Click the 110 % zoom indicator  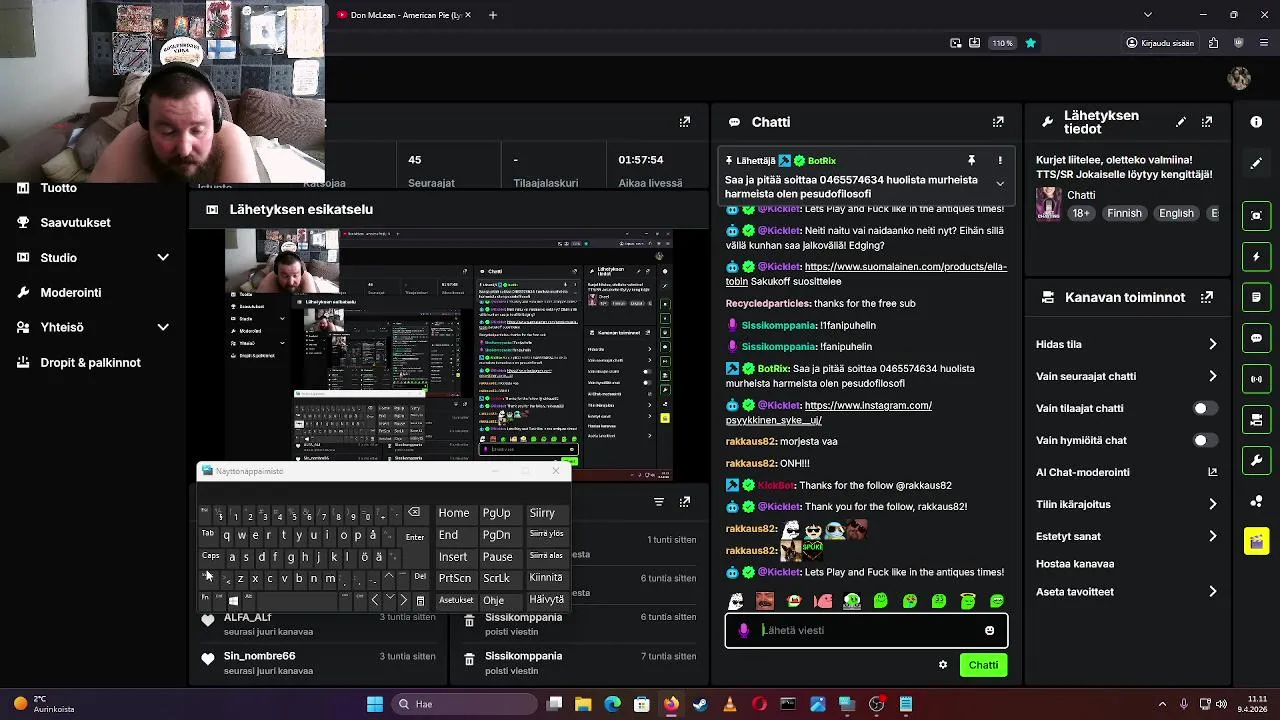1002,43
